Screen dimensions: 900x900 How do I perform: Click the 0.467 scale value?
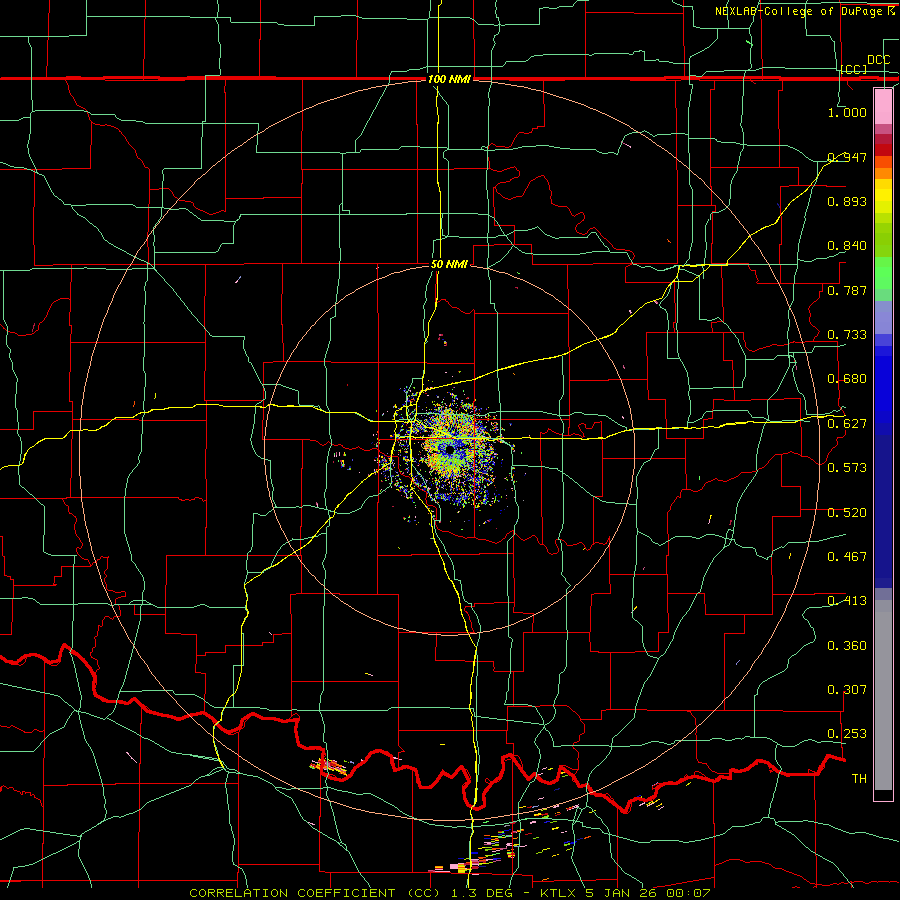[847, 556]
